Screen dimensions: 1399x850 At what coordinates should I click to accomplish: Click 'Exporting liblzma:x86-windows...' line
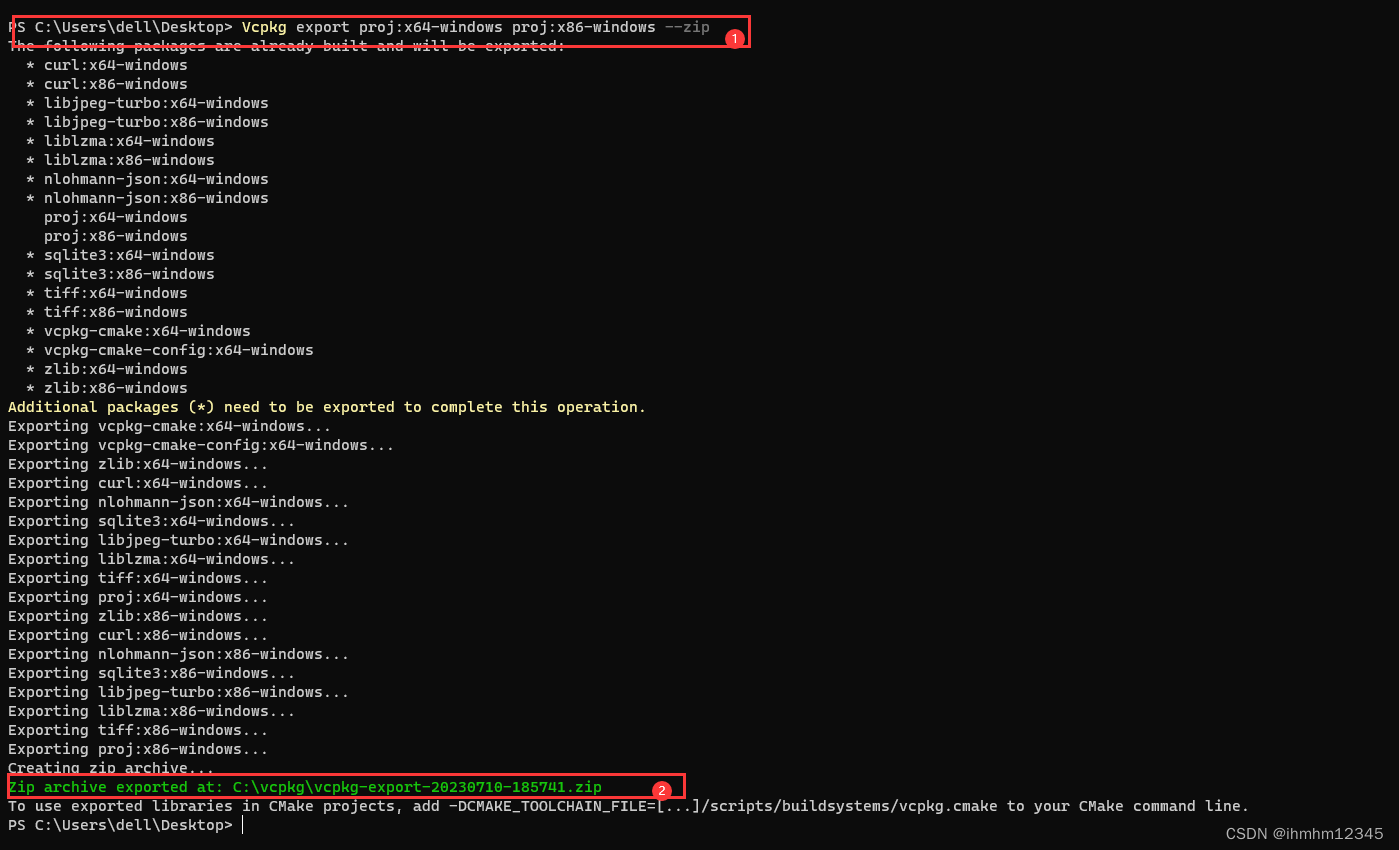[x=152, y=711]
